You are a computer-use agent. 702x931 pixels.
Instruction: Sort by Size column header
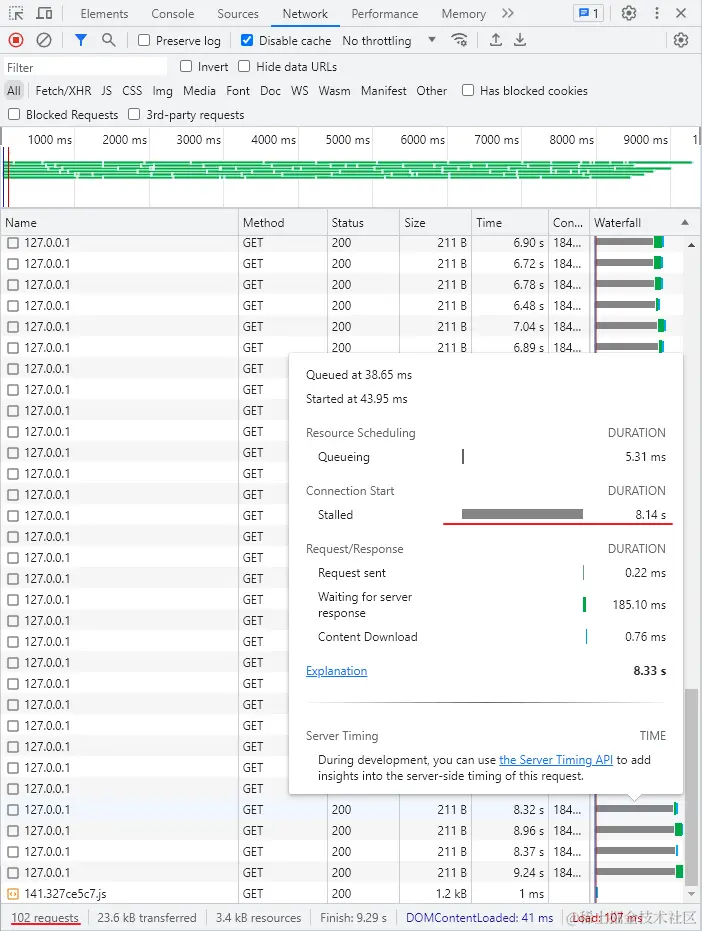tap(435, 223)
